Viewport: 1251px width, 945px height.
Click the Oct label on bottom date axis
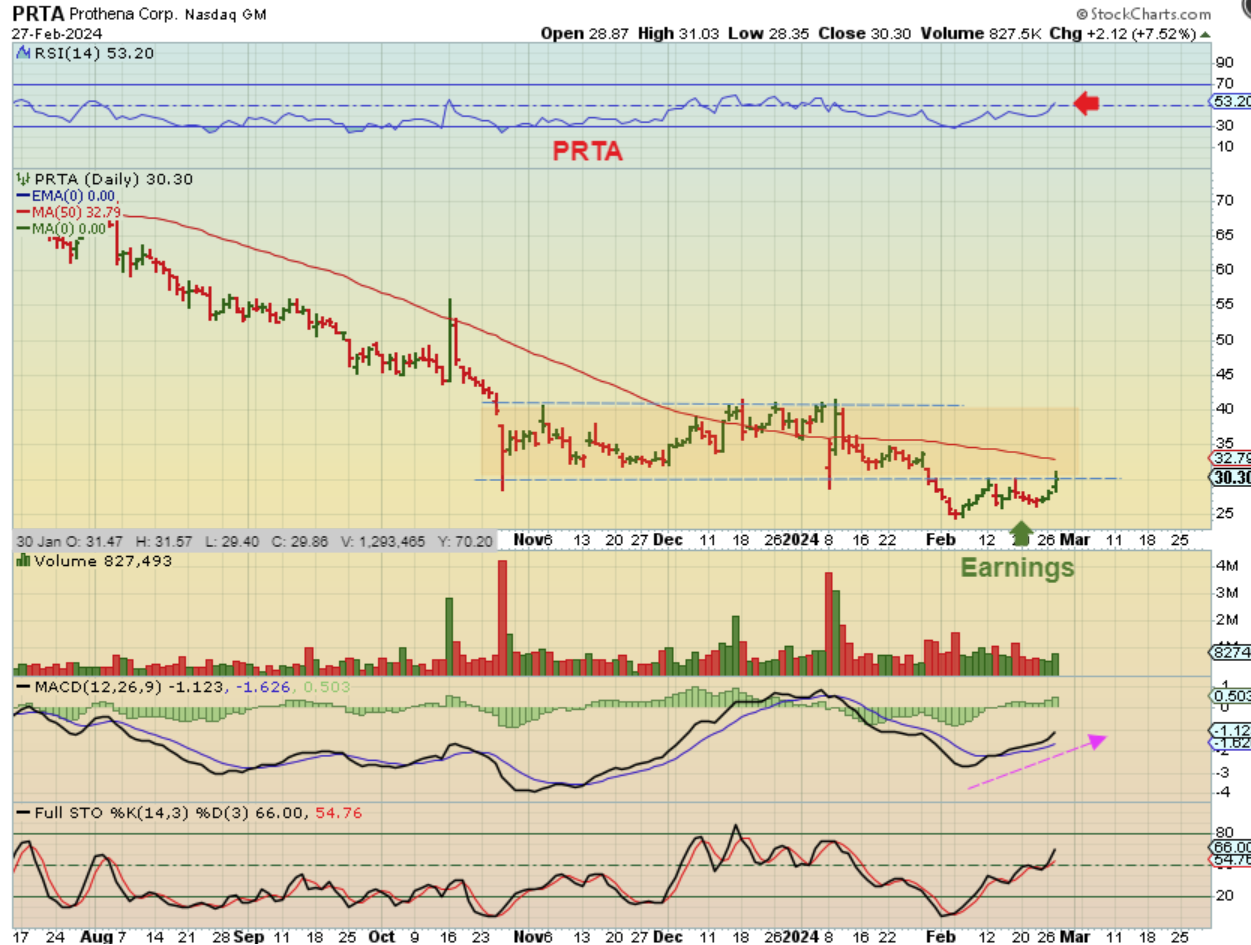tap(380, 936)
